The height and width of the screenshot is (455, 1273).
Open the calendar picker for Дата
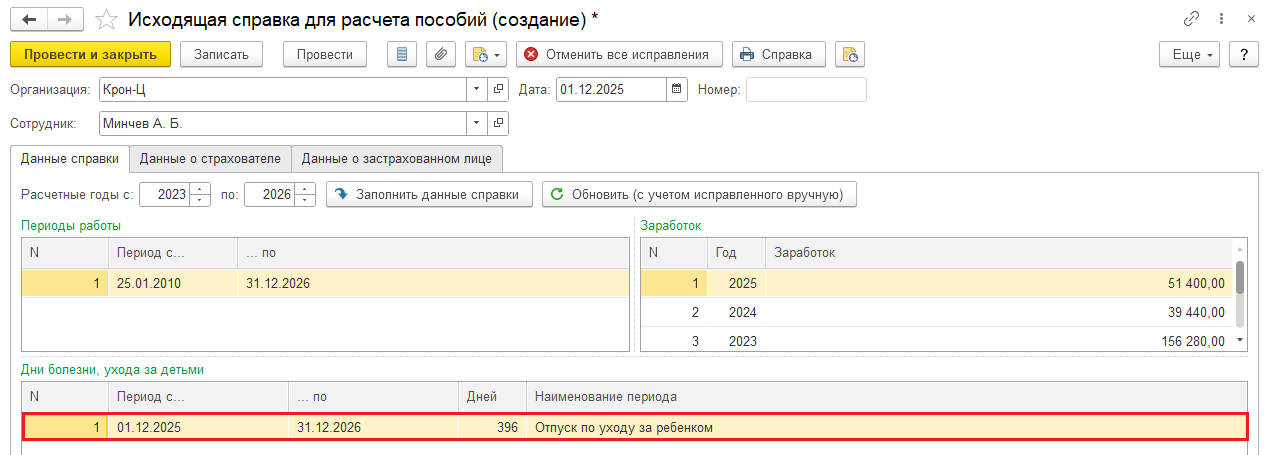point(678,90)
